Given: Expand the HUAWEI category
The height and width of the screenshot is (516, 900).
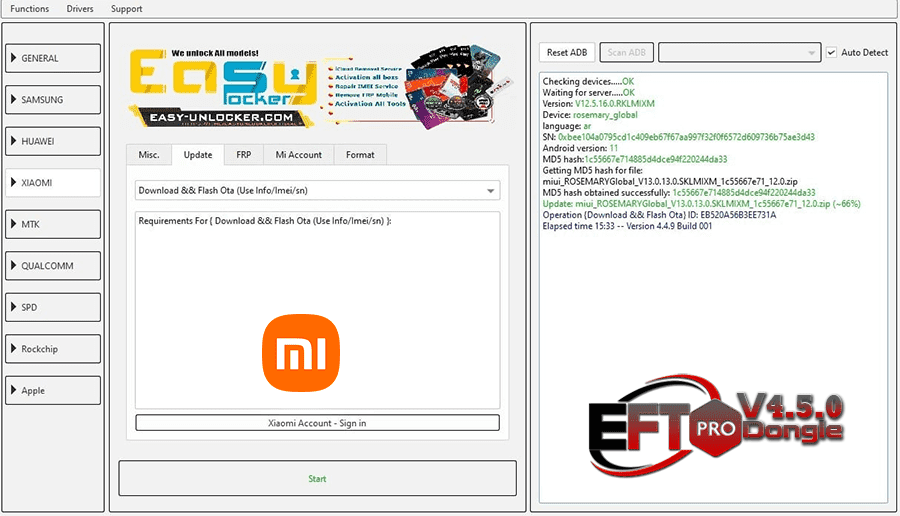Looking at the screenshot, I should click(53, 141).
